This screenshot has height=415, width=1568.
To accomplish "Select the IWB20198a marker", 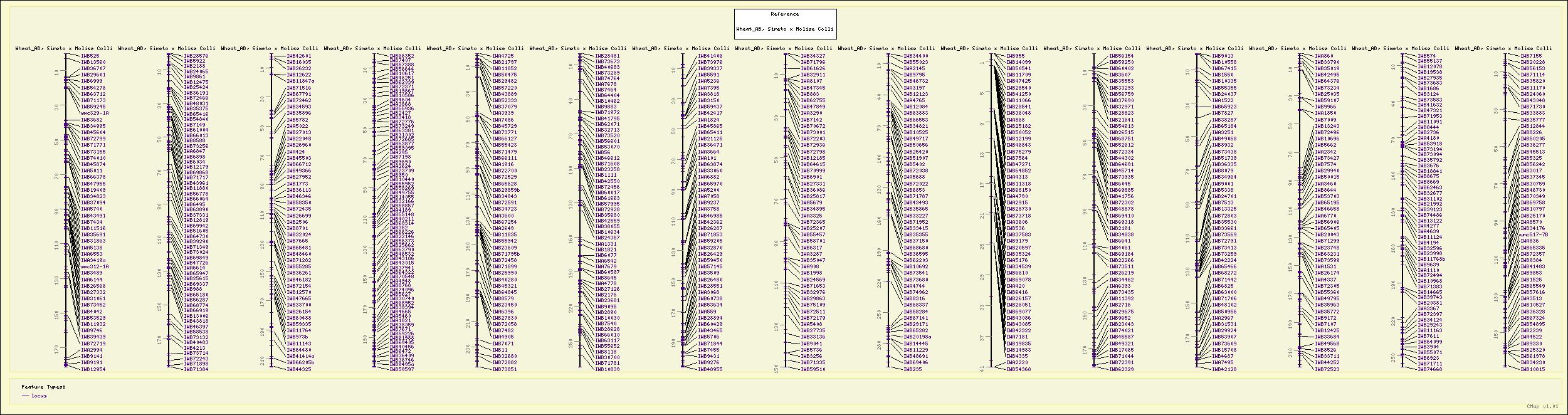I will click(x=917, y=337).
